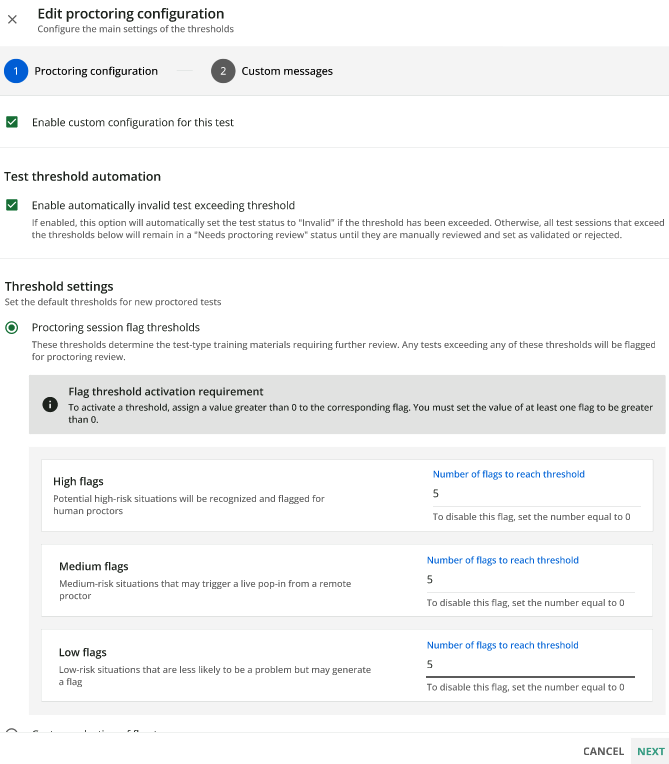Viewport: 669px width, 764px height.
Task: Click the step 1 circle icon
Action: coord(16,71)
